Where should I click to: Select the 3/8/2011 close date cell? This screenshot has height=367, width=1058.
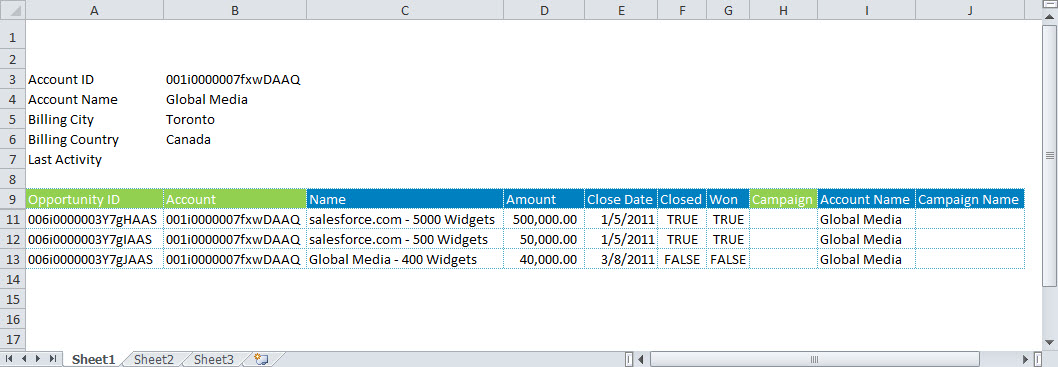coord(621,259)
